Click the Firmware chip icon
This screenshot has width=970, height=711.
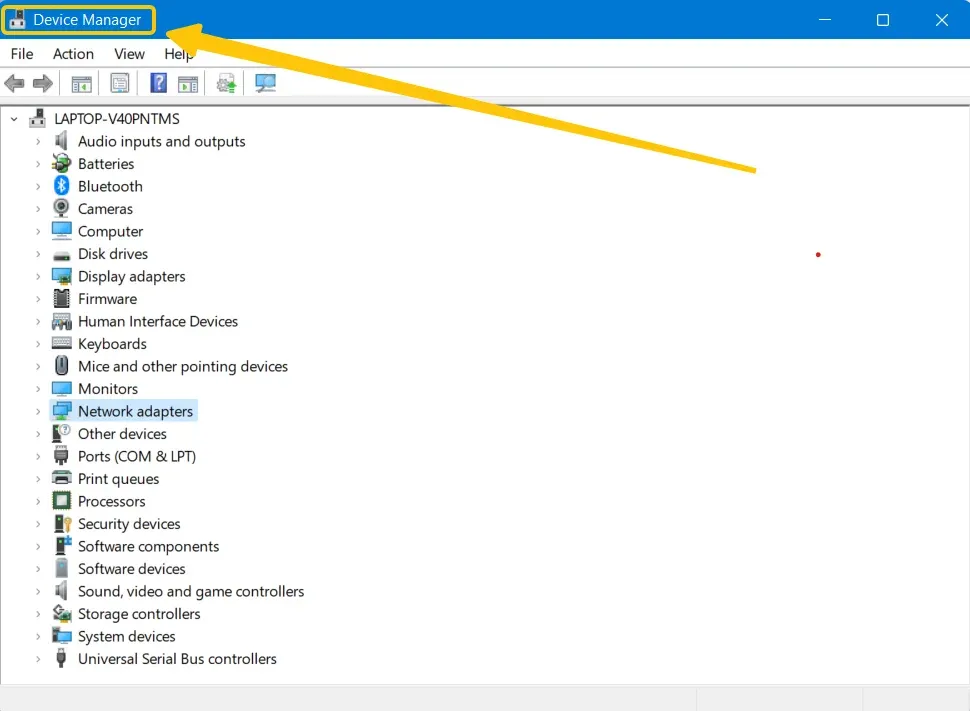(61, 298)
